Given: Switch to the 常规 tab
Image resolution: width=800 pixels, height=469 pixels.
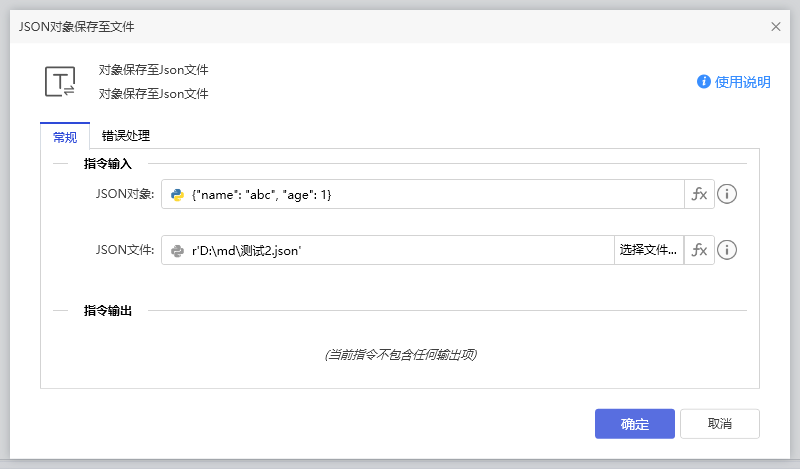Looking at the screenshot, I should [65, 136].
